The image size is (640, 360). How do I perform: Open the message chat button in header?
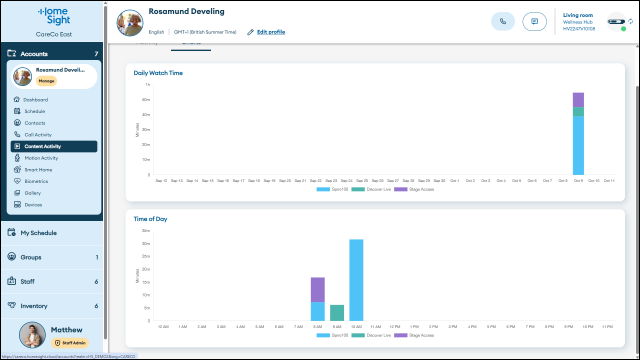coord(534,22)
